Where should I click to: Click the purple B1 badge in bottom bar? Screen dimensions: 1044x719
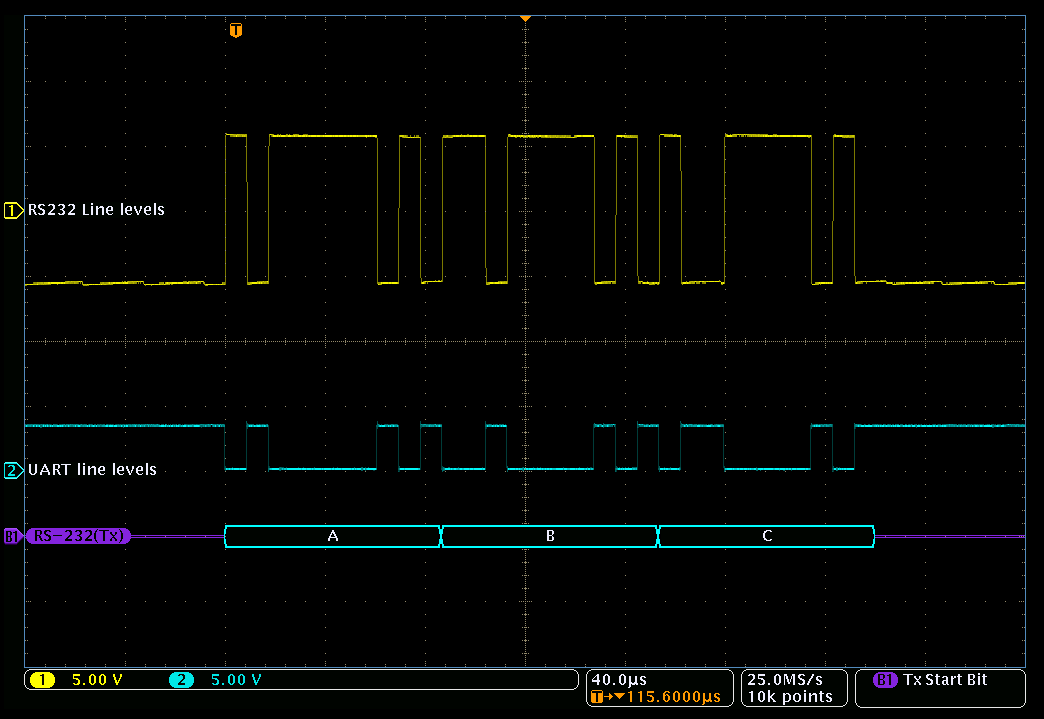coord(885,680)
